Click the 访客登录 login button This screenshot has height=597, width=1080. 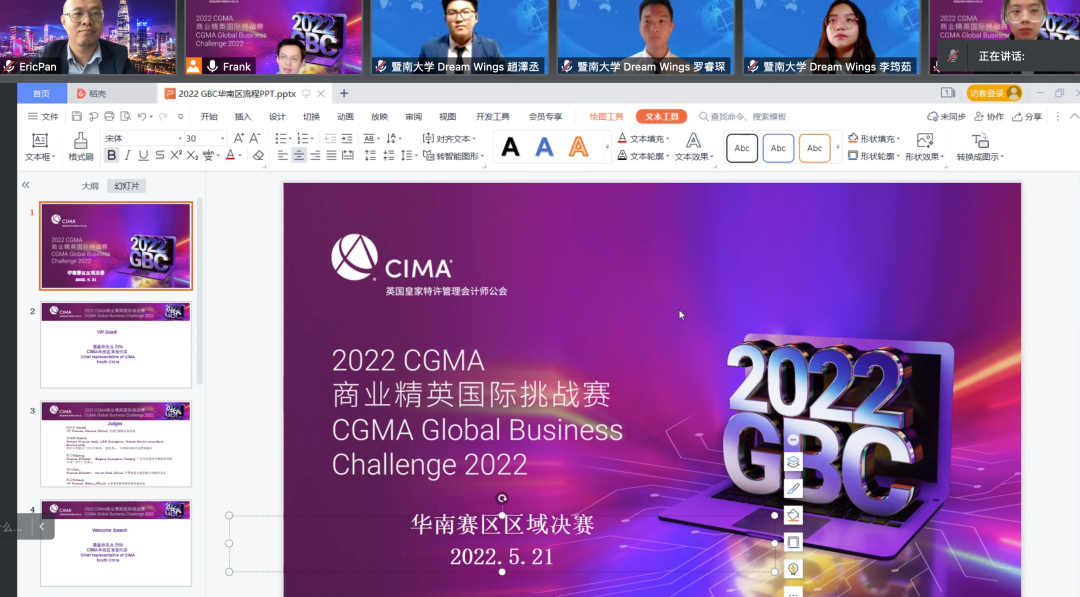coord(994,93)
